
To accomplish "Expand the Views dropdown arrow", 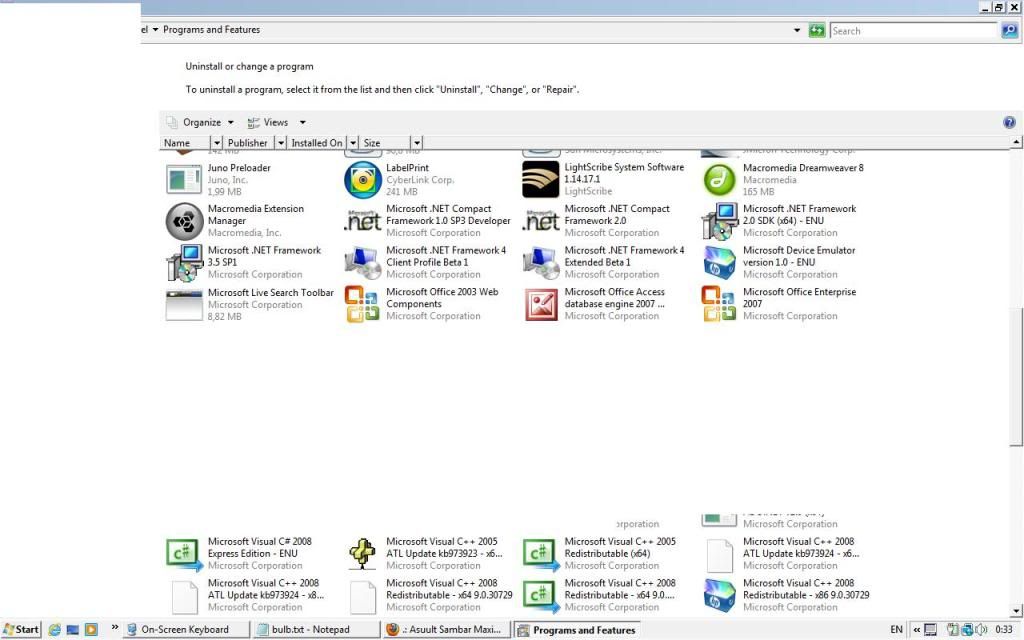I will (x=302, y=122).
